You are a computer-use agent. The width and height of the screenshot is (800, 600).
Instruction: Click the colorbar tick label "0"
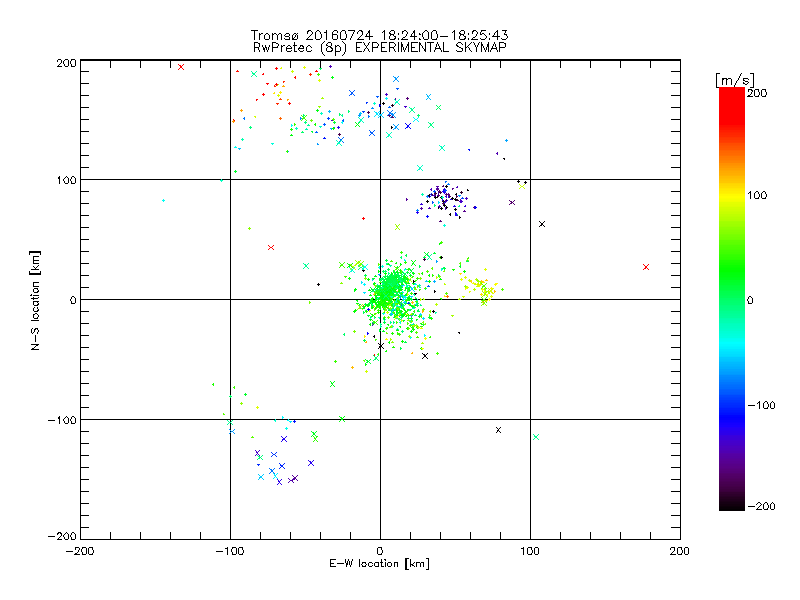[750, 301]
